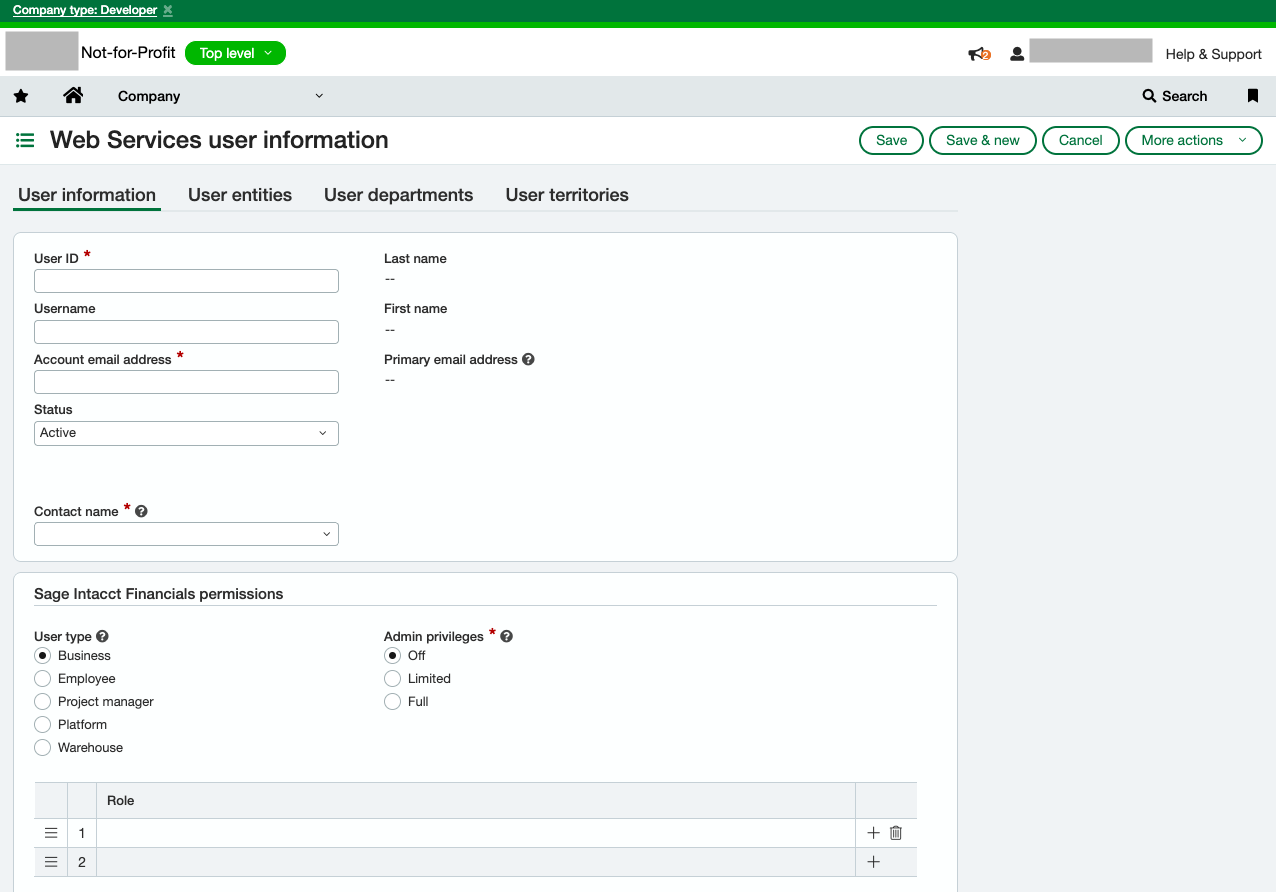Click the Save button

pos(891,140)
